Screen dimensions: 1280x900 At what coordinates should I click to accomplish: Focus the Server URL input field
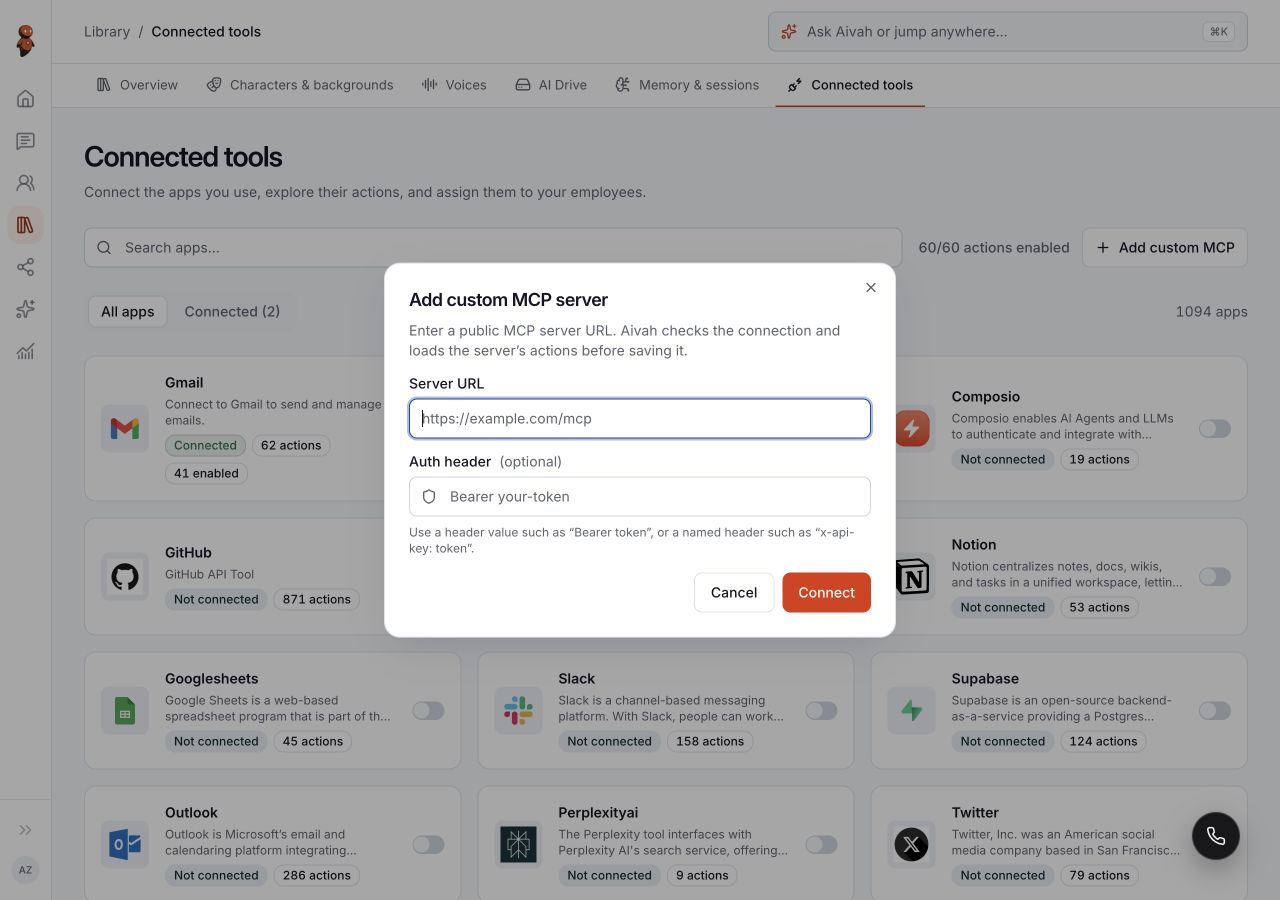point(640,419)
